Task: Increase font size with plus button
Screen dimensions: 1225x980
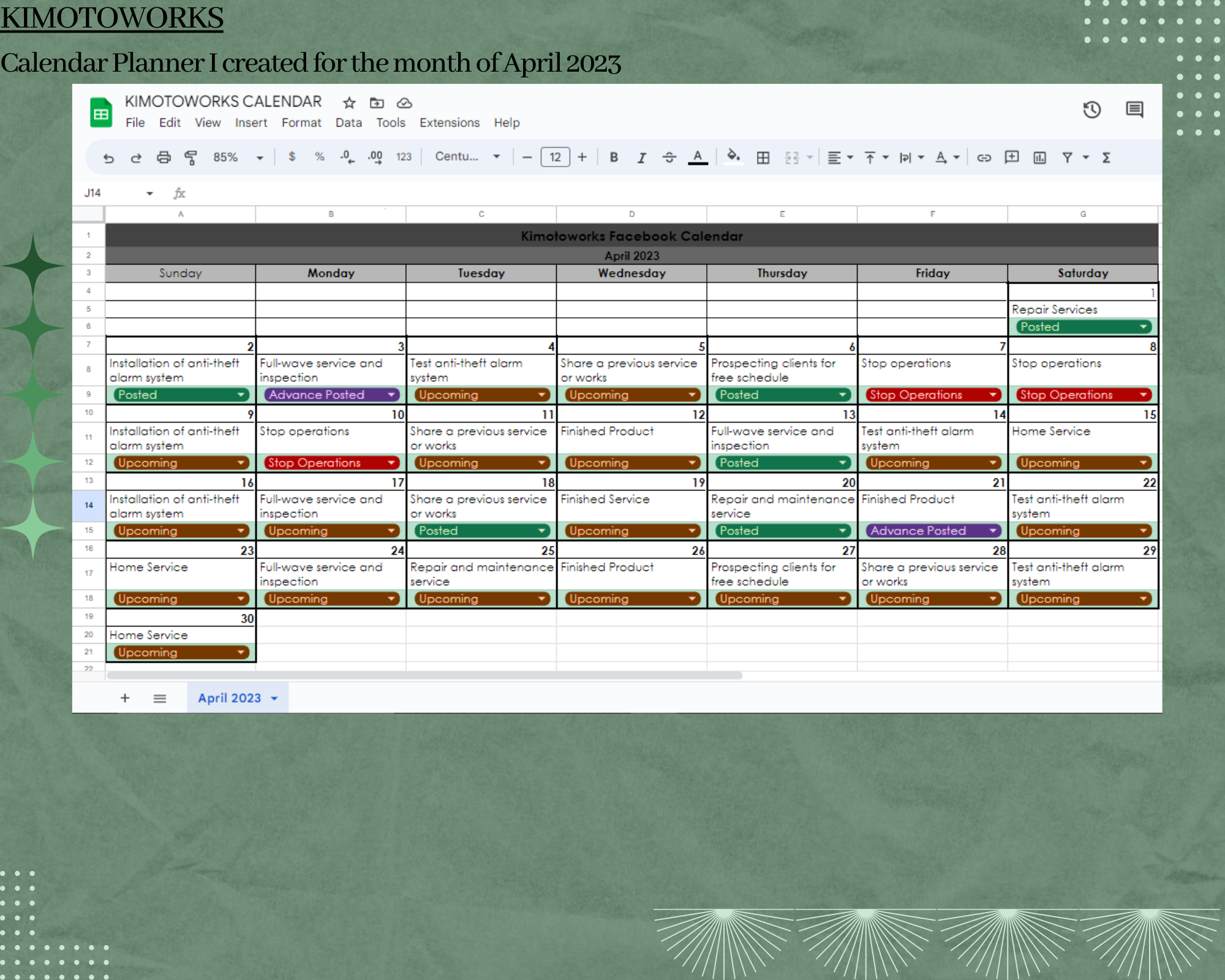Action: 582,157
